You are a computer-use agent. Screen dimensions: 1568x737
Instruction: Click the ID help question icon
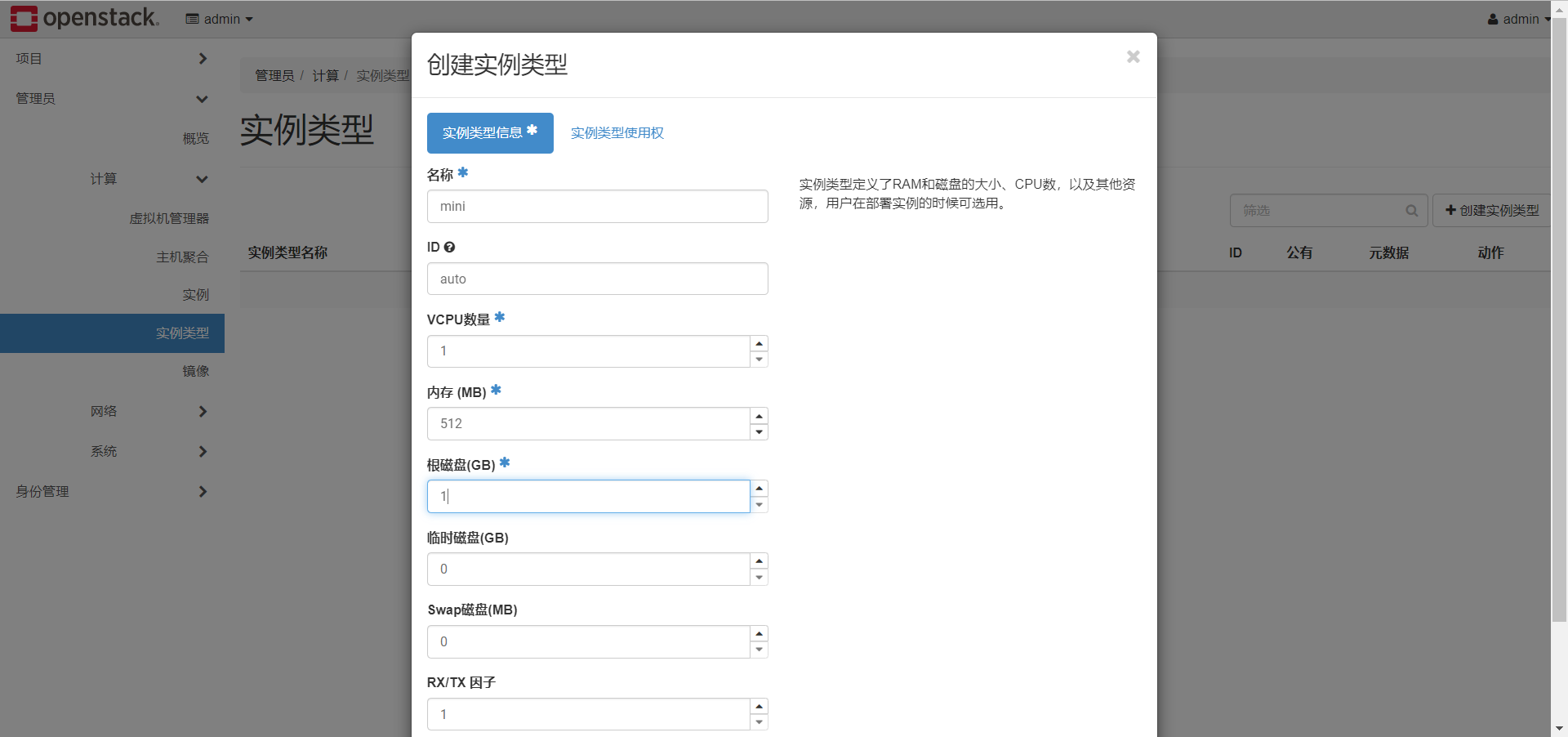point(449,247)
